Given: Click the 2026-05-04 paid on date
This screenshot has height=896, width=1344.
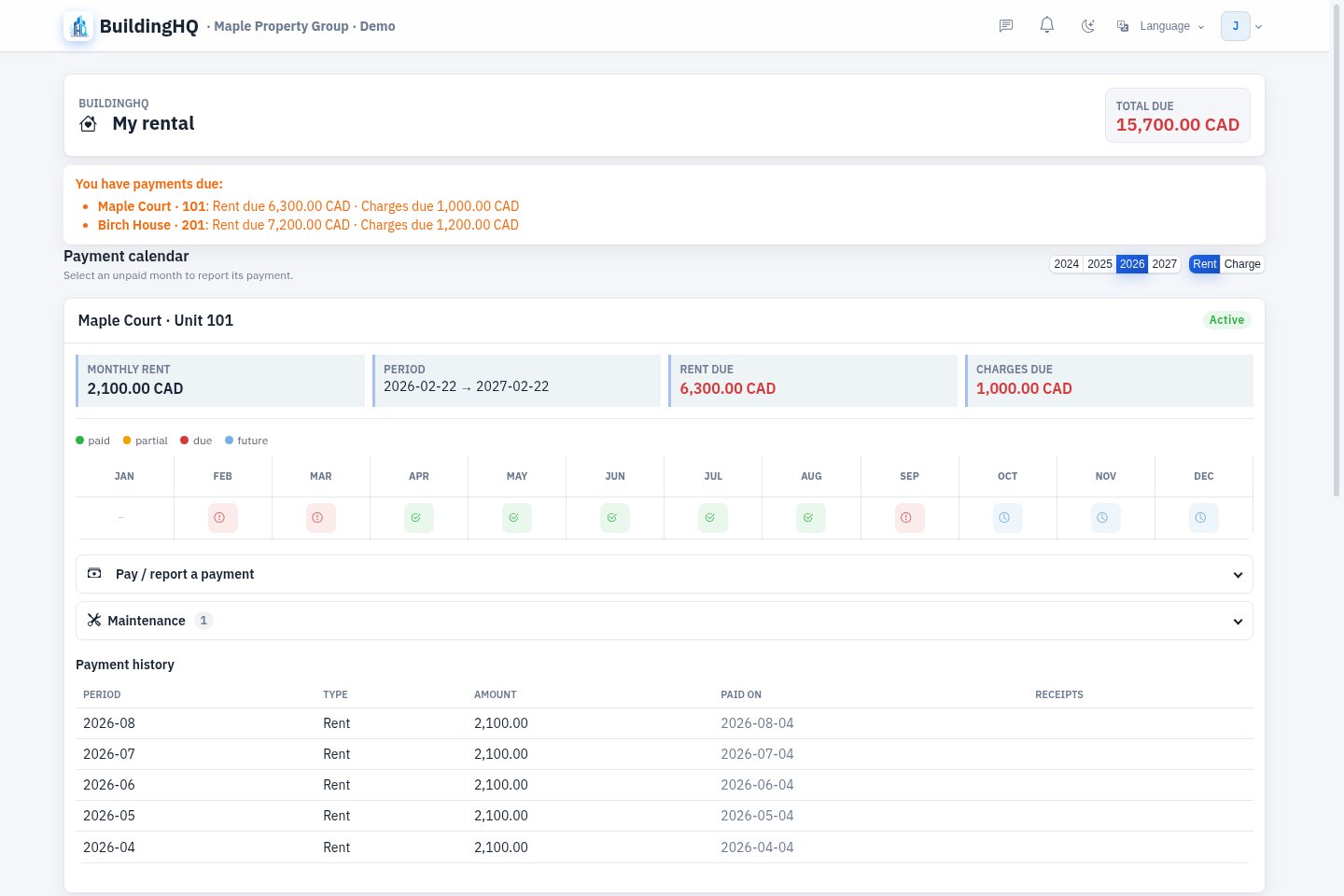Looking at the screenshot, I should point(757,816).
